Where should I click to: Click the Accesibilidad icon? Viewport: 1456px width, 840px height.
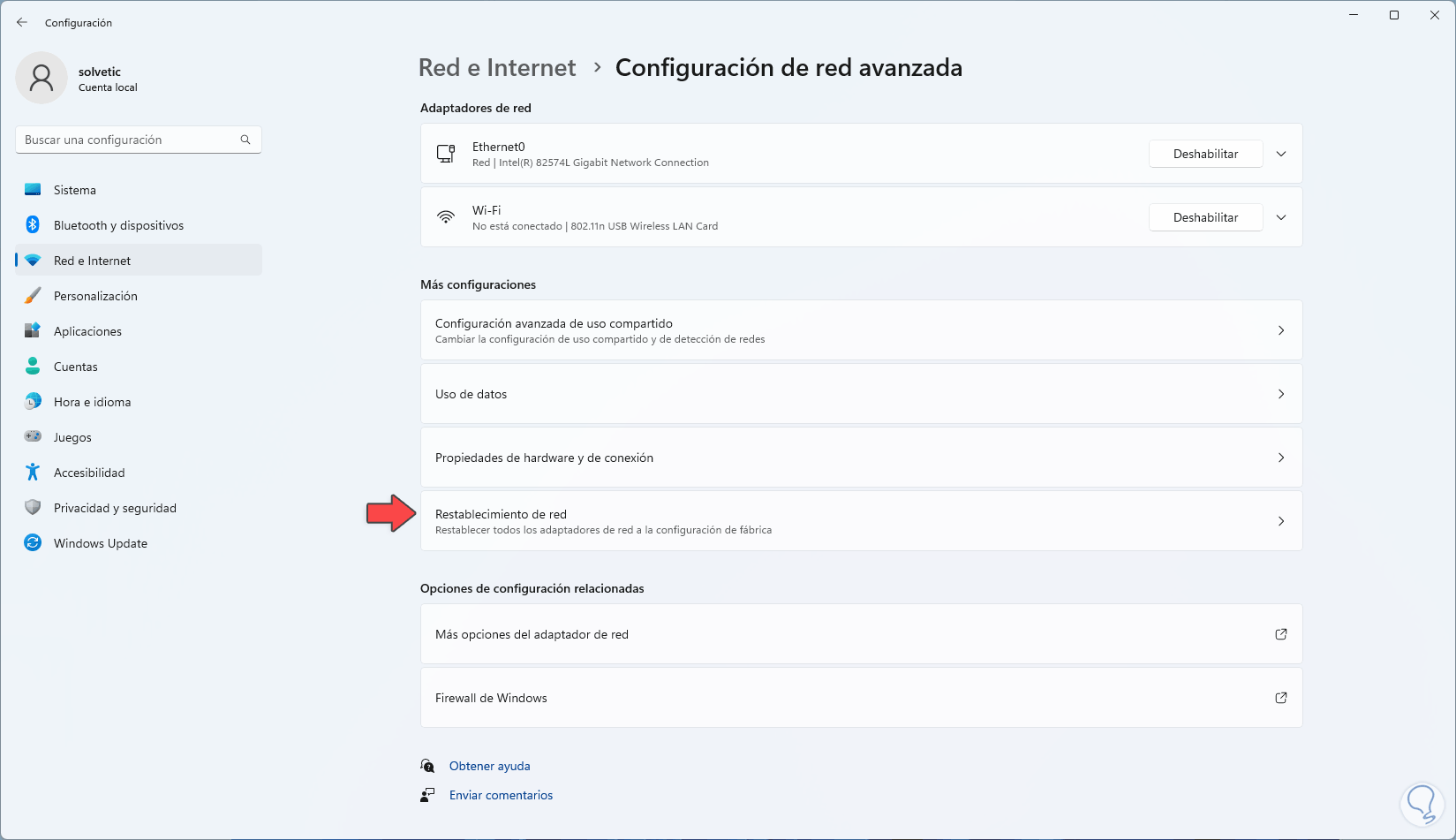pyautogui.click(x=33, y=473)
